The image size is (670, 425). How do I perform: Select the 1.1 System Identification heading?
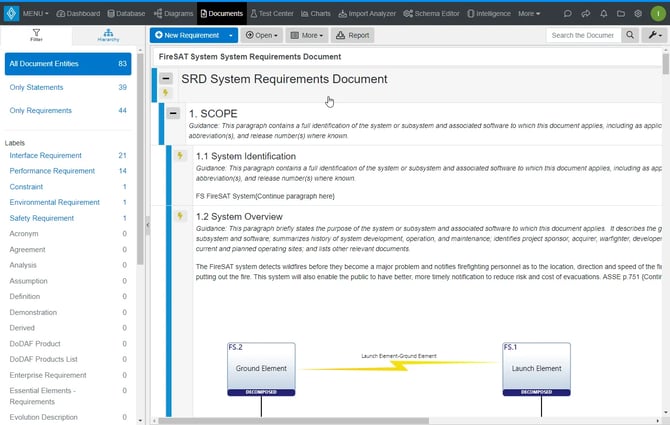click(246, 156)
